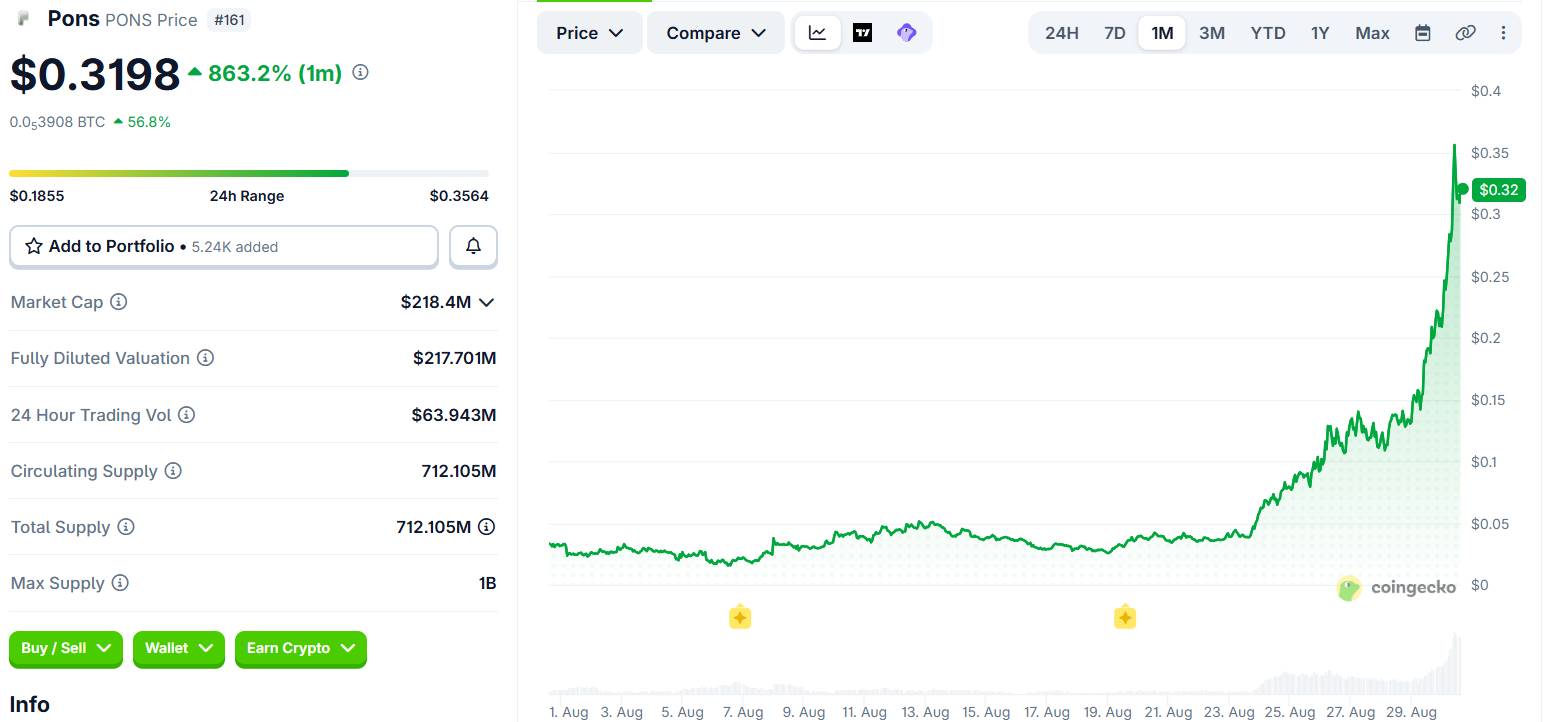Select the 7D time range
The height and width of the screenshot is (722, 1549).
point(1114,33)
